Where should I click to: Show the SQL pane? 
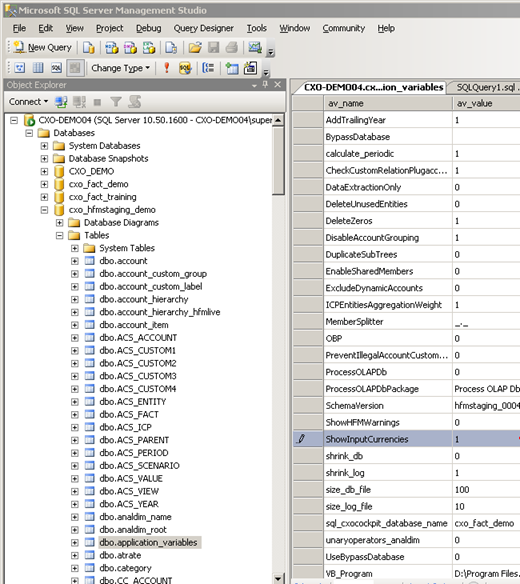(56, 68)
